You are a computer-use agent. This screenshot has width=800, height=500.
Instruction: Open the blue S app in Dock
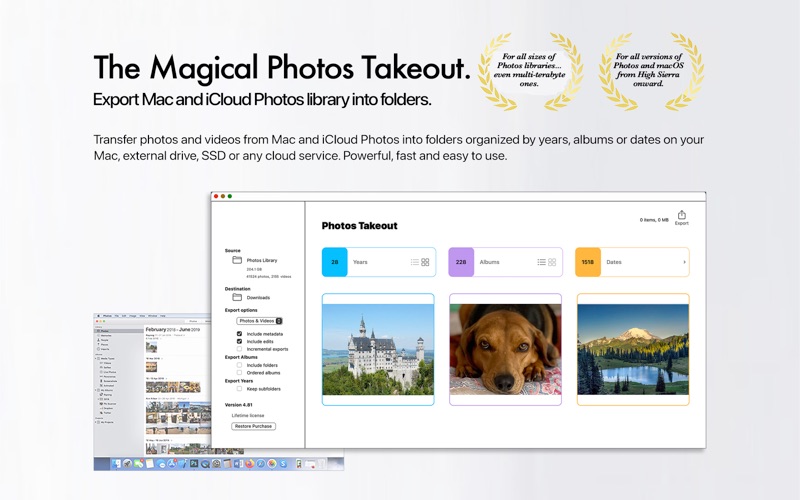tap(283, 463)
